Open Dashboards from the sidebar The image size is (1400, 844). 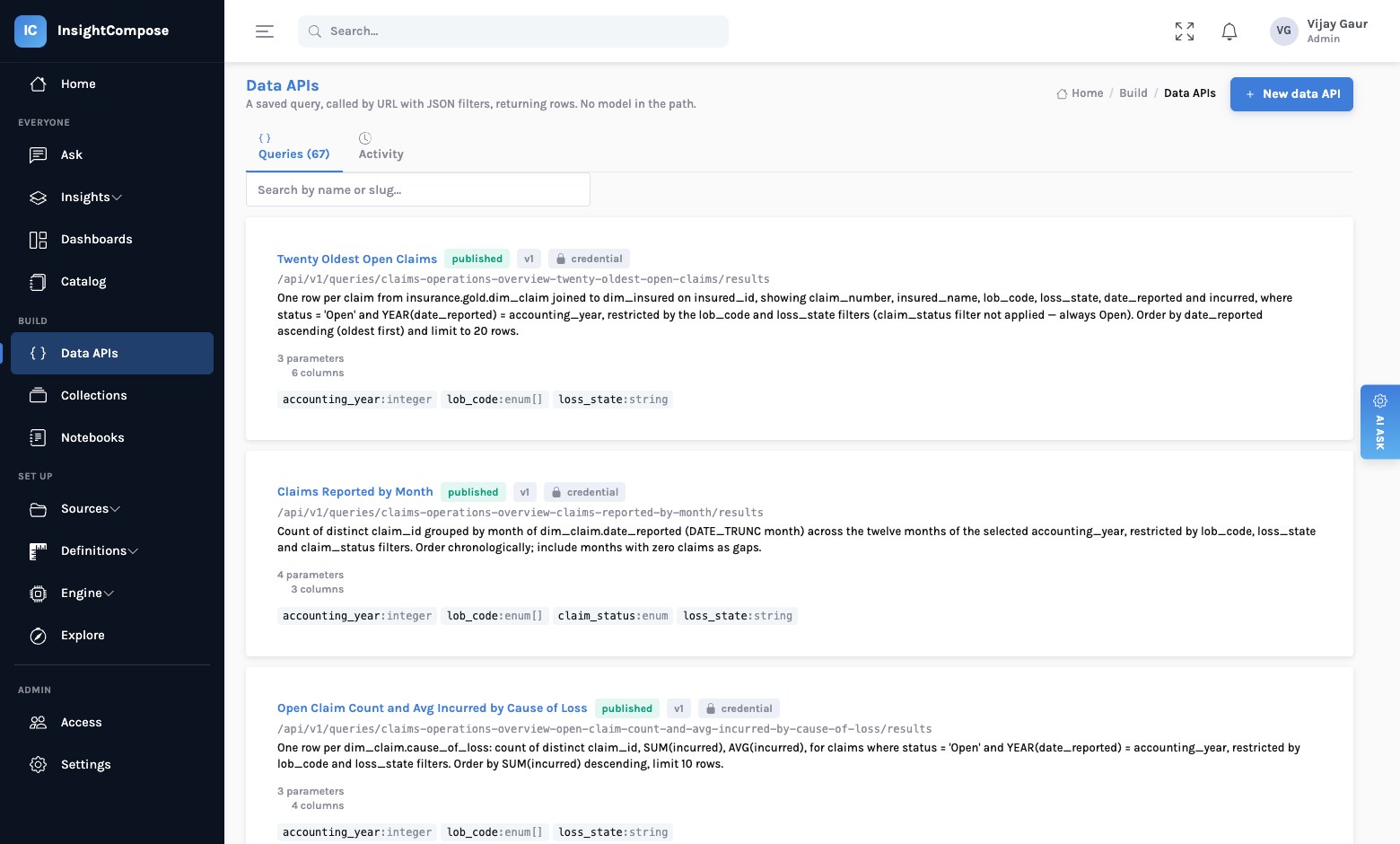(112, 239)
